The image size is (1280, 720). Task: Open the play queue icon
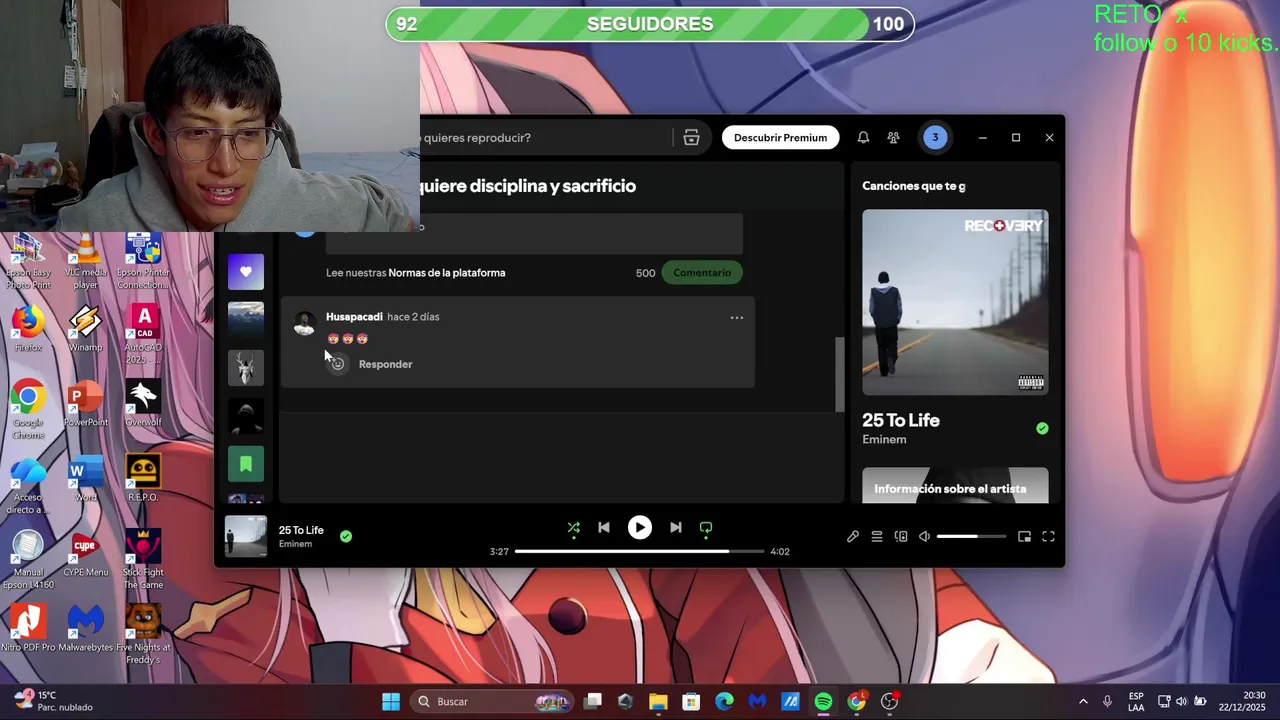(877, 537)
